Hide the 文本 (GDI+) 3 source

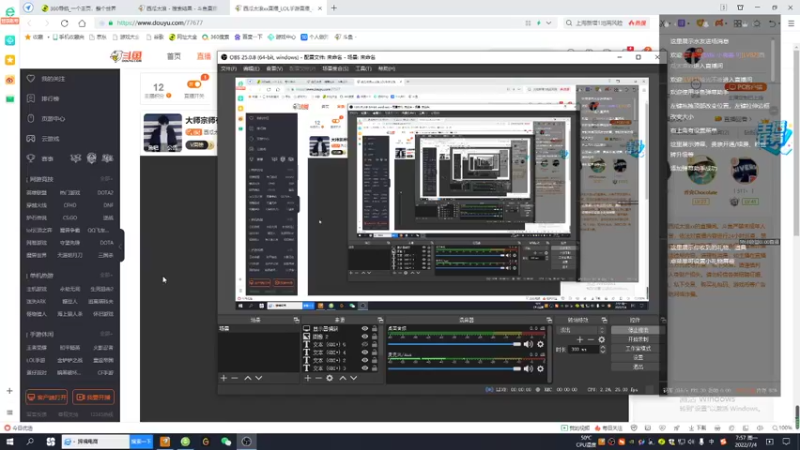pyautogui.click(x=365, y=368)
